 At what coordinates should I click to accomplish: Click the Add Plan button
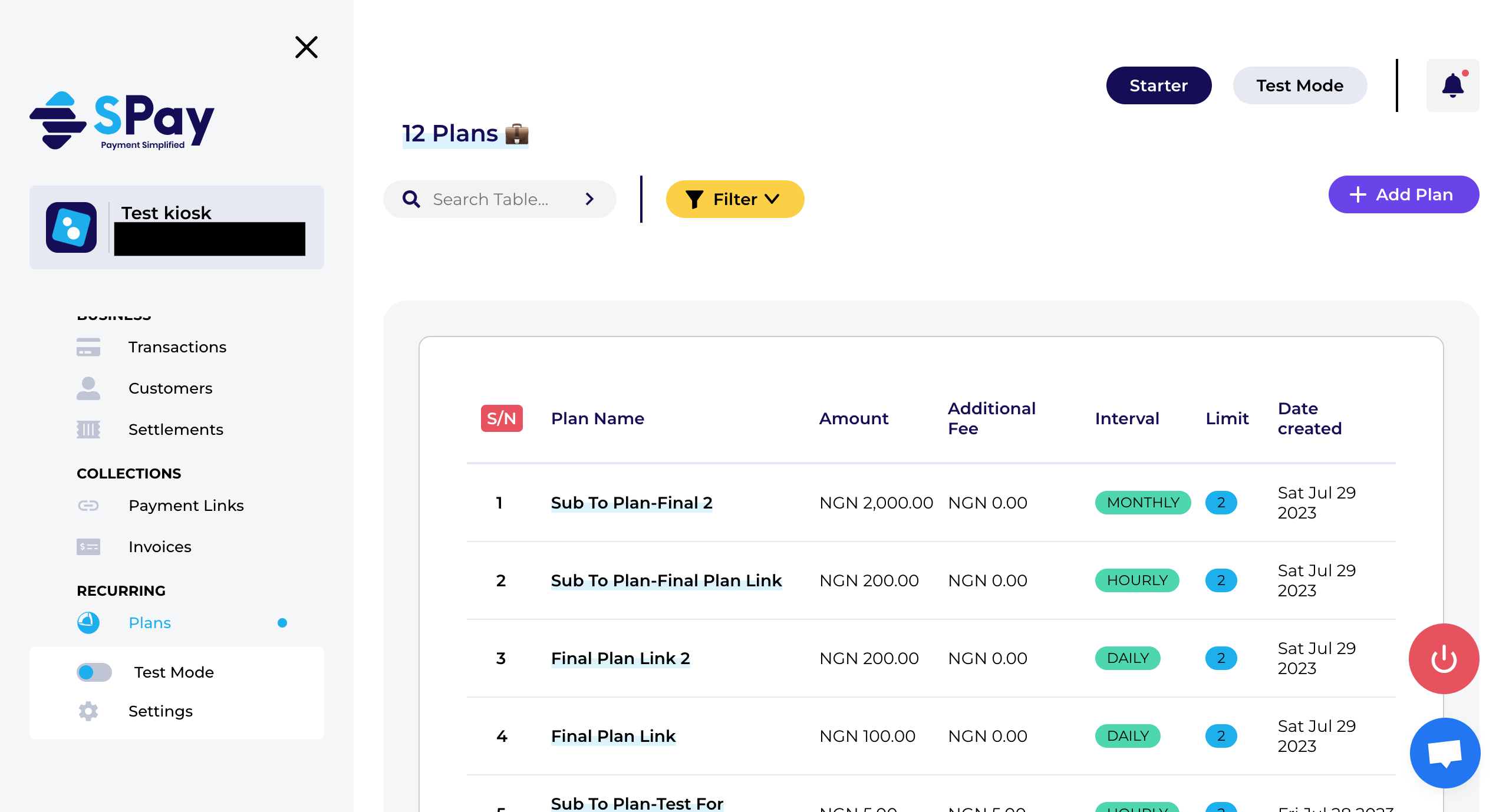point(1403,194)
